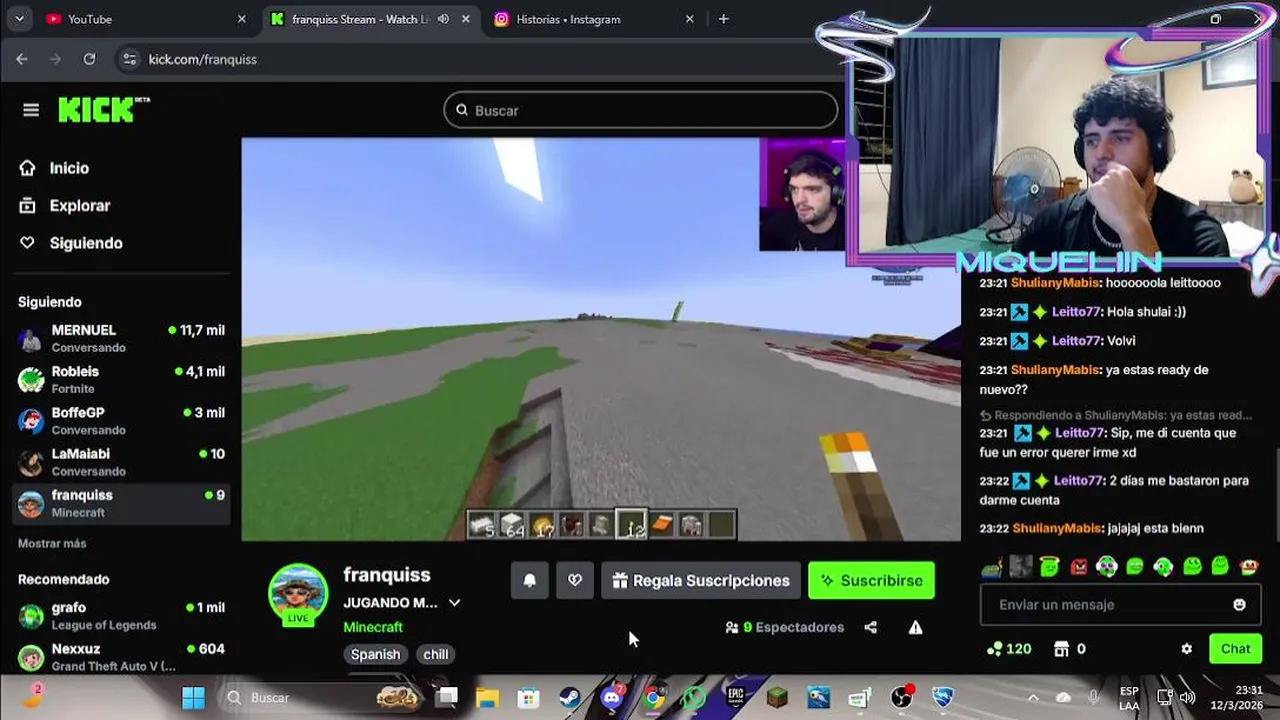Open File Explorer from taskbar
1280x720 pixels.
pyautogui.click(x=487, y=697)
